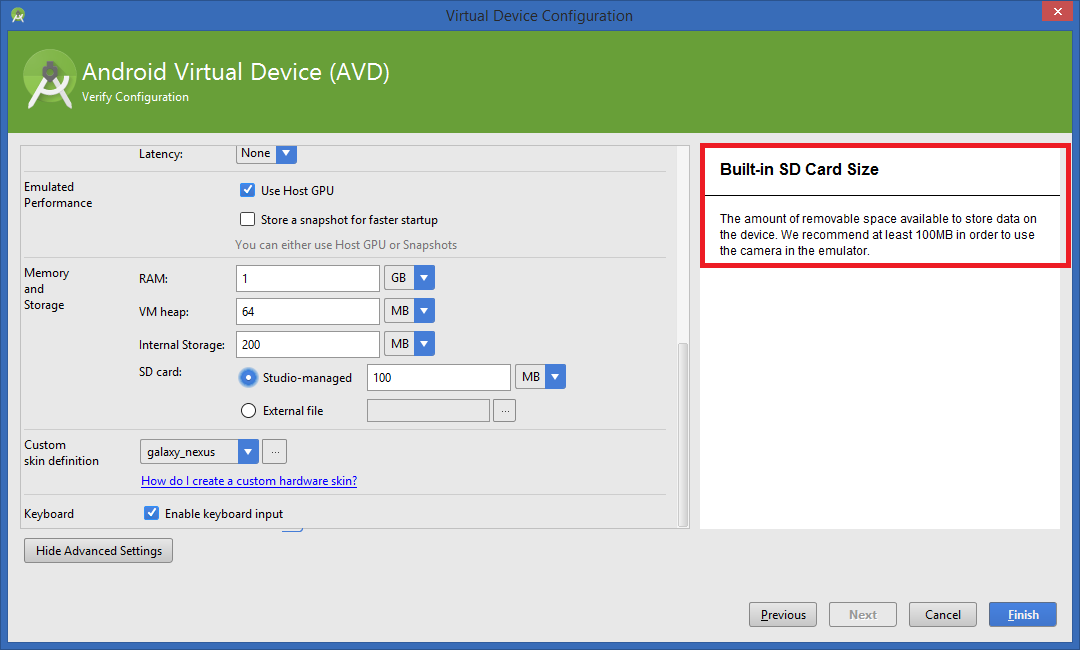Open the galaxy_nexus skin dropdown
This screenshot has width=1080, height=650.
(199, 452)
